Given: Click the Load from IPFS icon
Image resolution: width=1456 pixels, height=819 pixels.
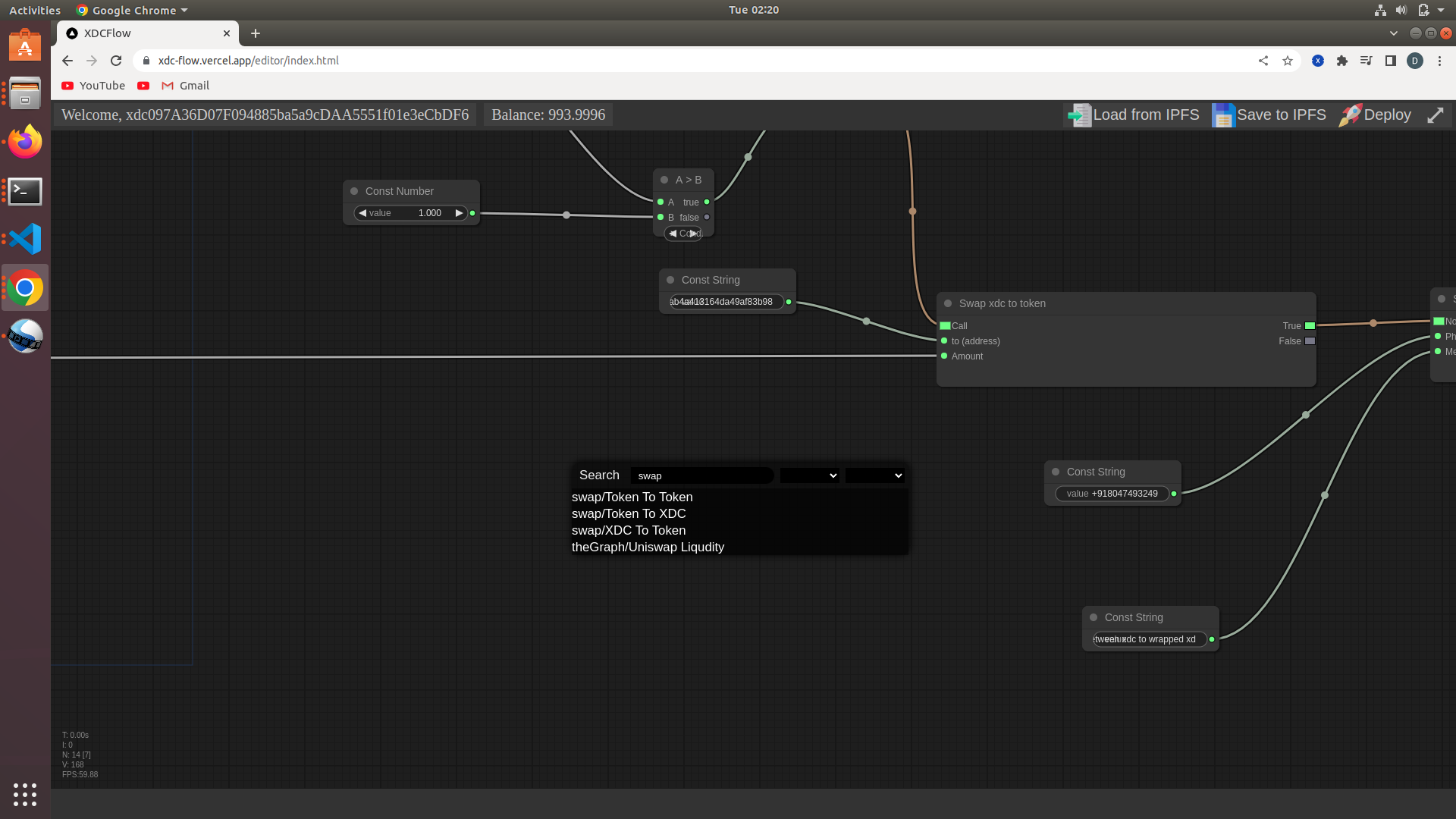Looking at the screenshot, I should (1078, 115).
